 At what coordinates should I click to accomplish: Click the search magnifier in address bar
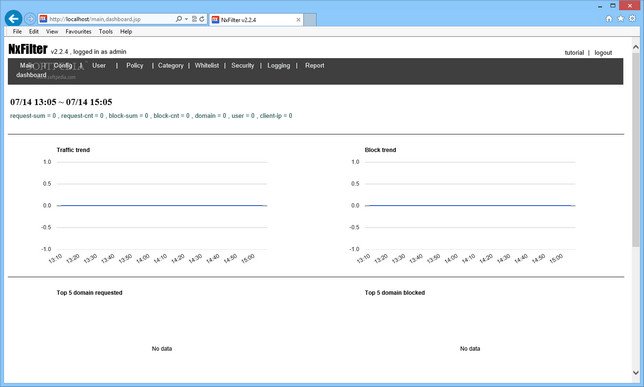pos(179,19)
